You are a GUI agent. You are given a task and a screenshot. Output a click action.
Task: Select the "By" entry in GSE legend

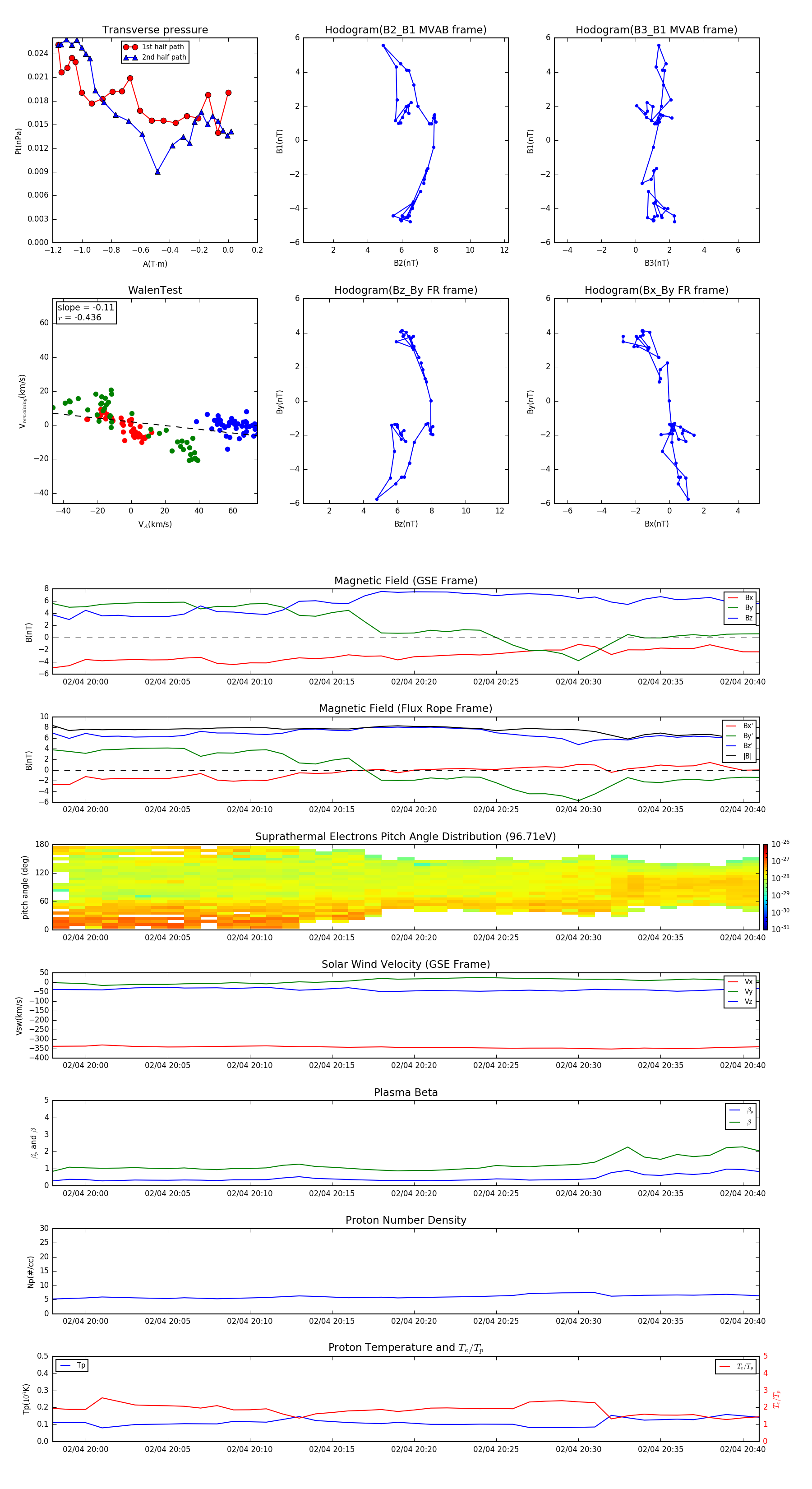click(740, 607)
